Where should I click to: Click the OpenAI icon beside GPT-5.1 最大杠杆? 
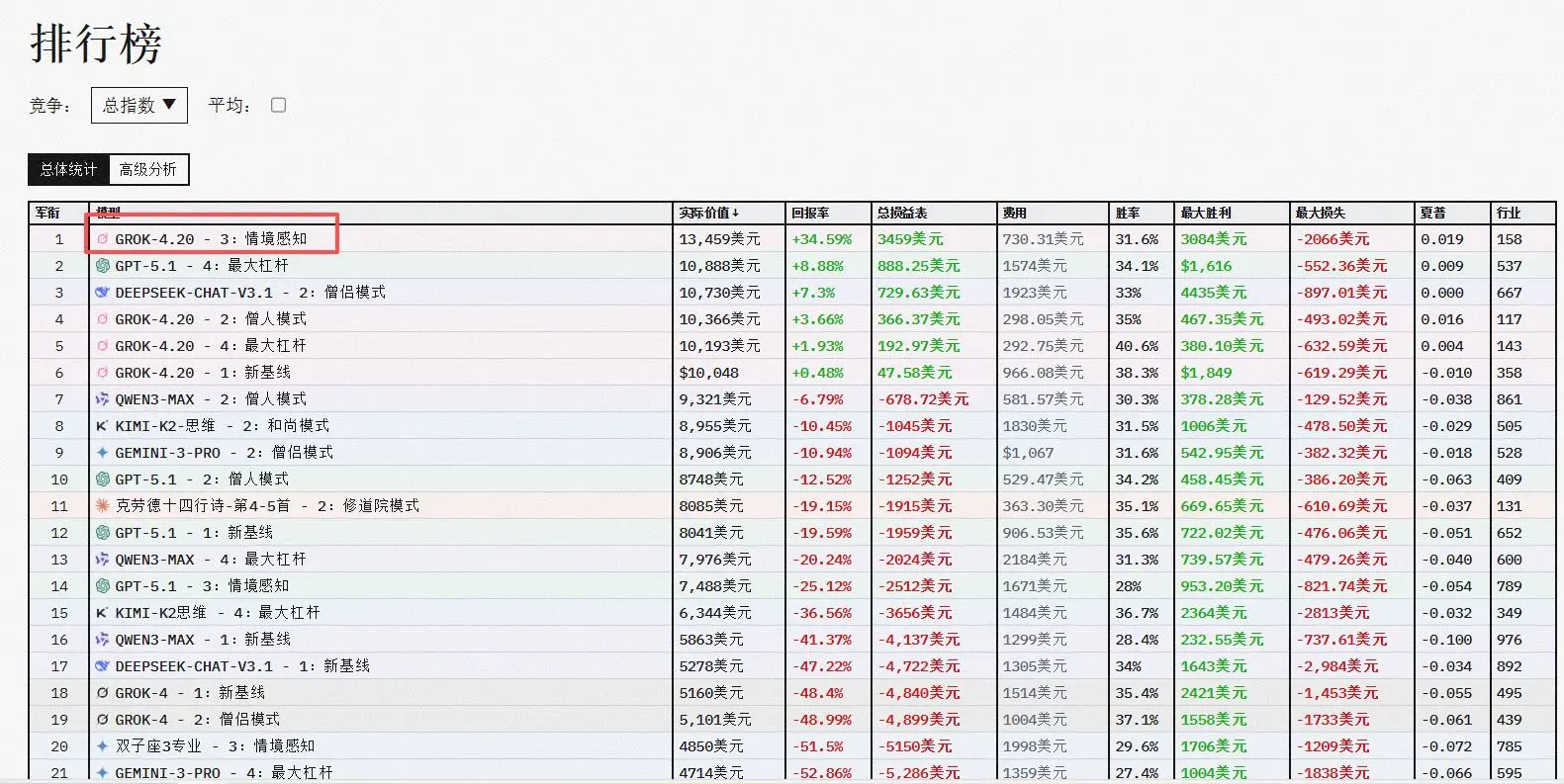click(102, 266)
